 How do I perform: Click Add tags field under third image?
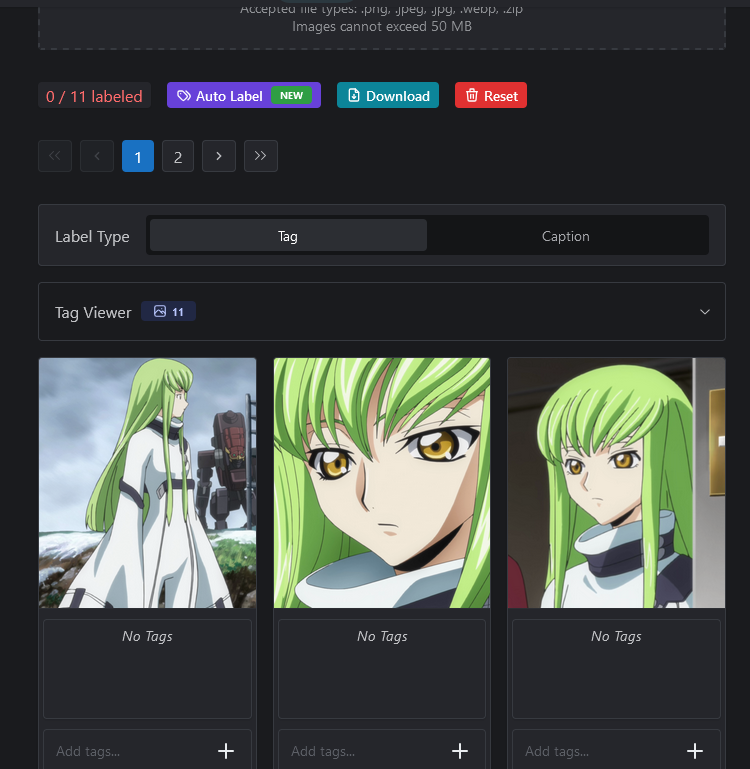601,750
